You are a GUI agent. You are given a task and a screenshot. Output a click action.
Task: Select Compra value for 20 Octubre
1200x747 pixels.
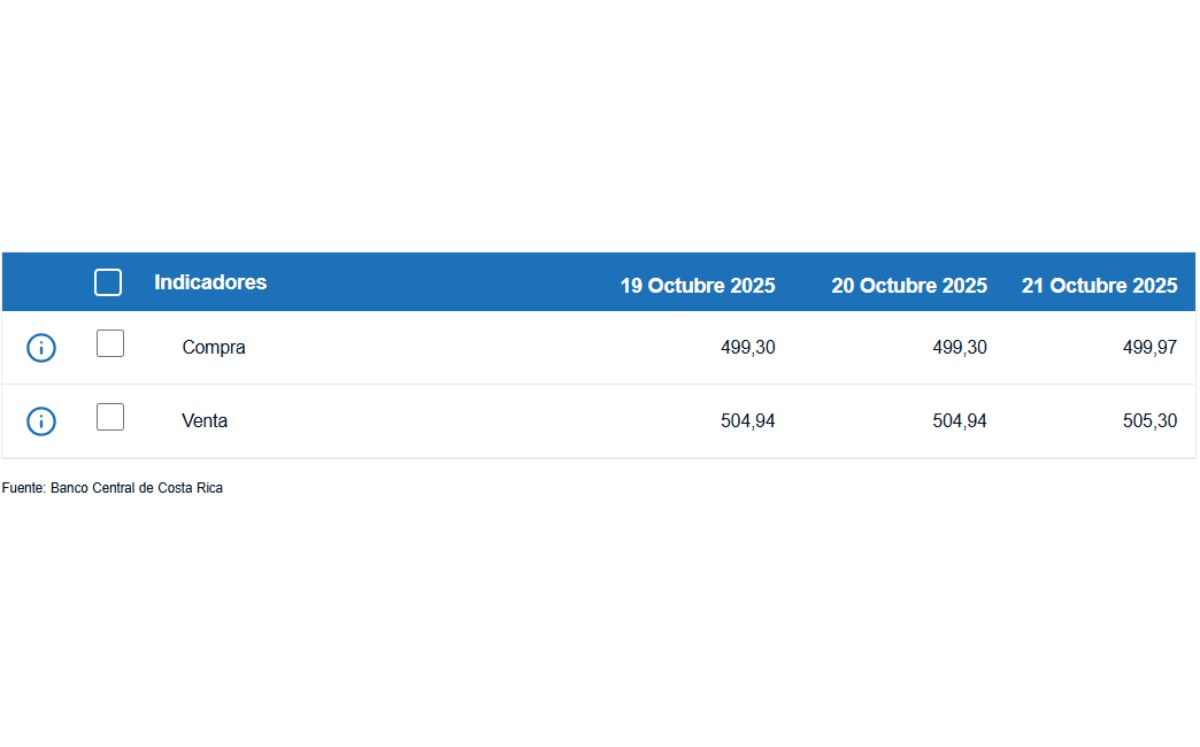(959, 348)
